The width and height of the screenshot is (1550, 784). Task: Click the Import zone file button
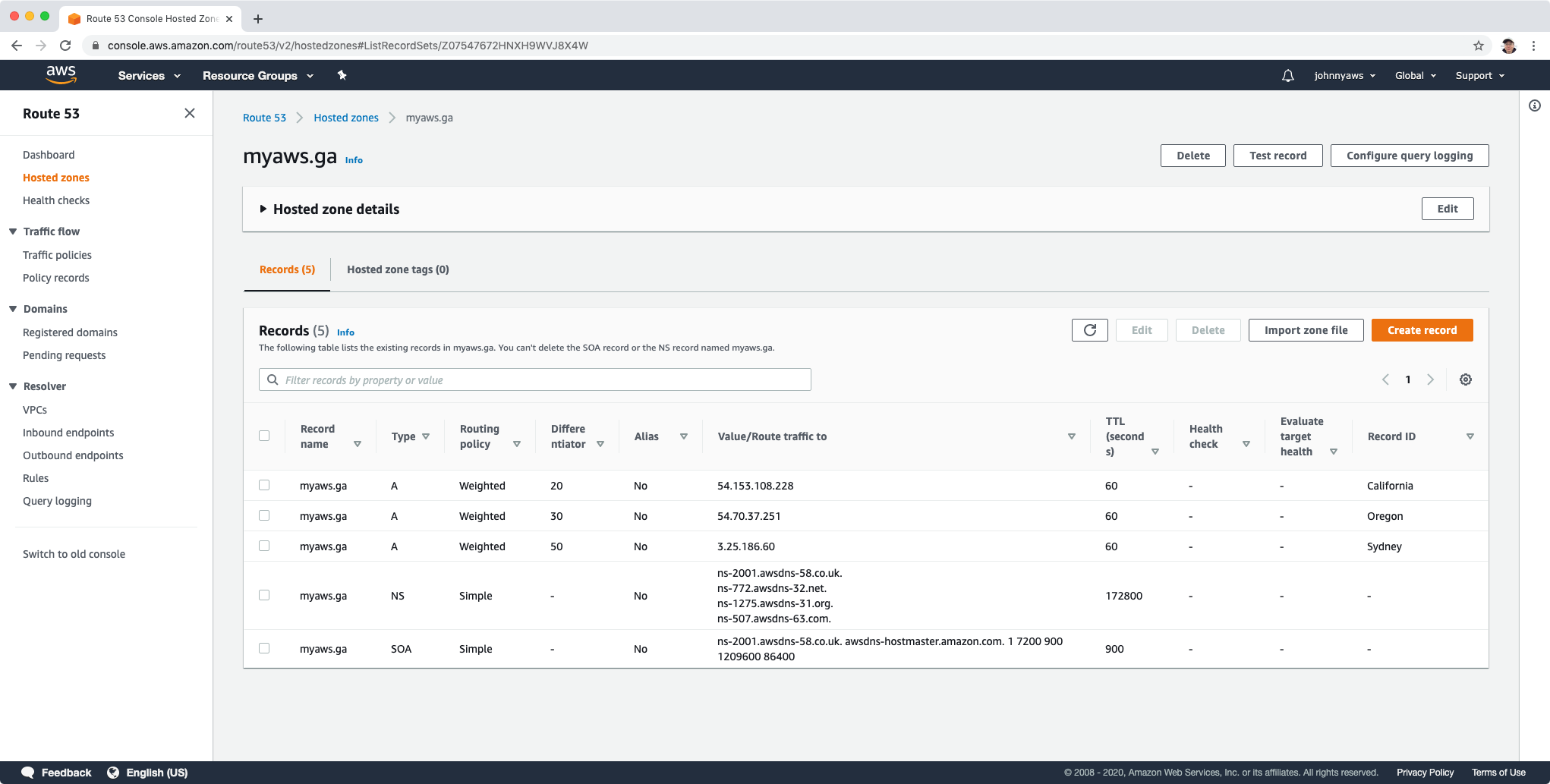1306,330
